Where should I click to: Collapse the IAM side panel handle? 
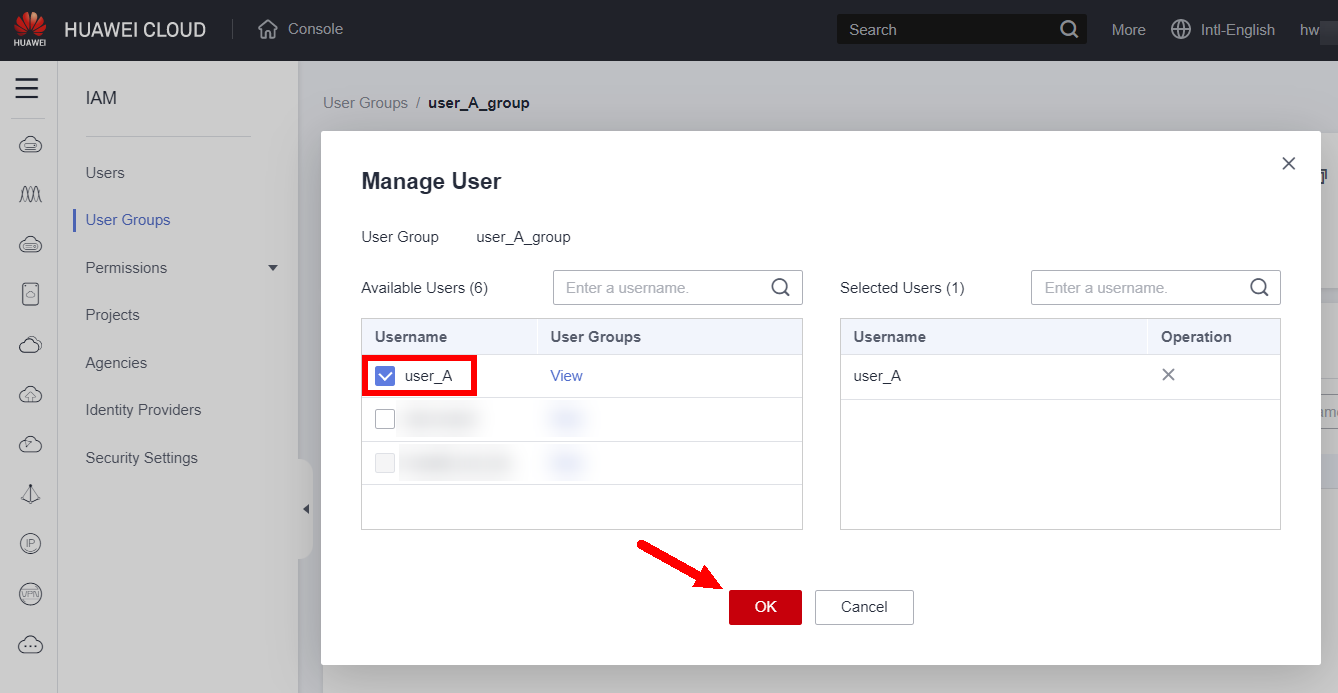coord(306,509)
